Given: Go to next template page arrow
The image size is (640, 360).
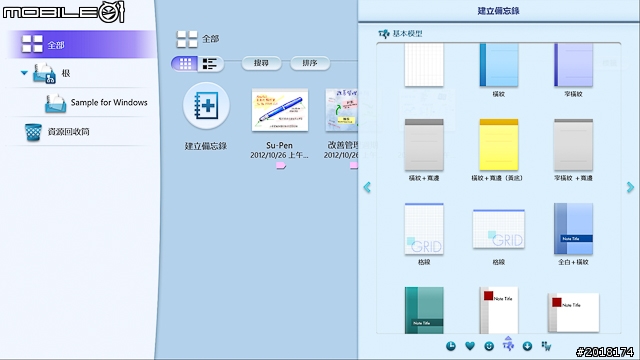Looking at the screenshot, I should (630, 187).
